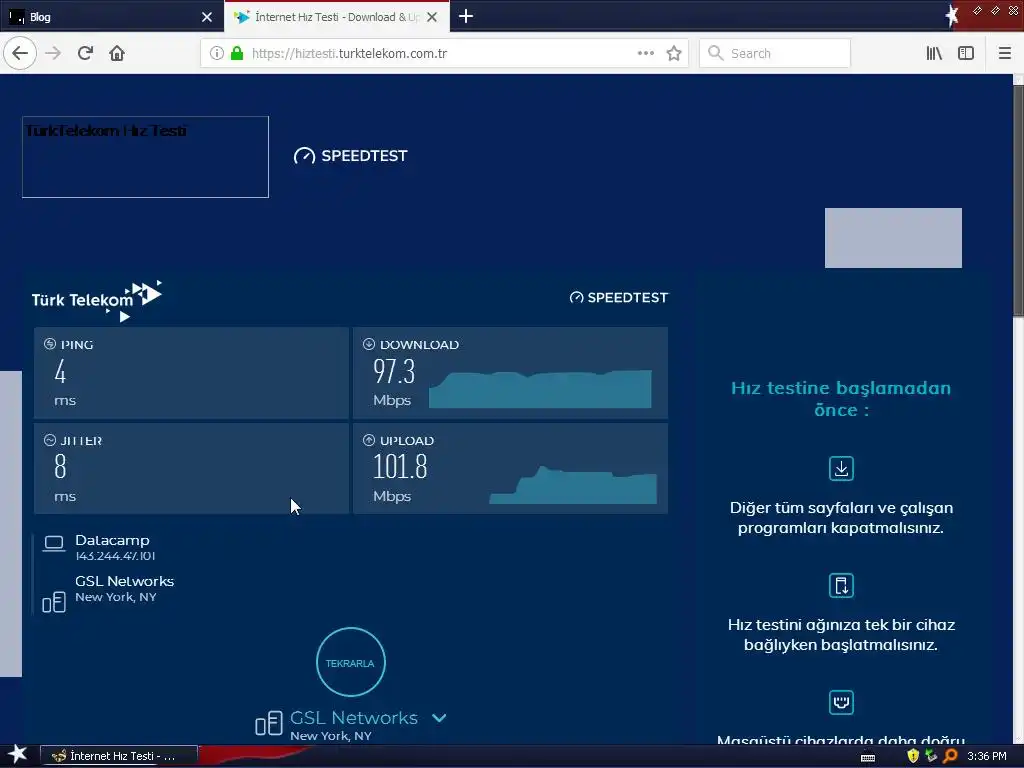This screenshot has width=1024, height=768.
Task: Click the server icon beside GSL Networks info
Action: pos(54,602)
